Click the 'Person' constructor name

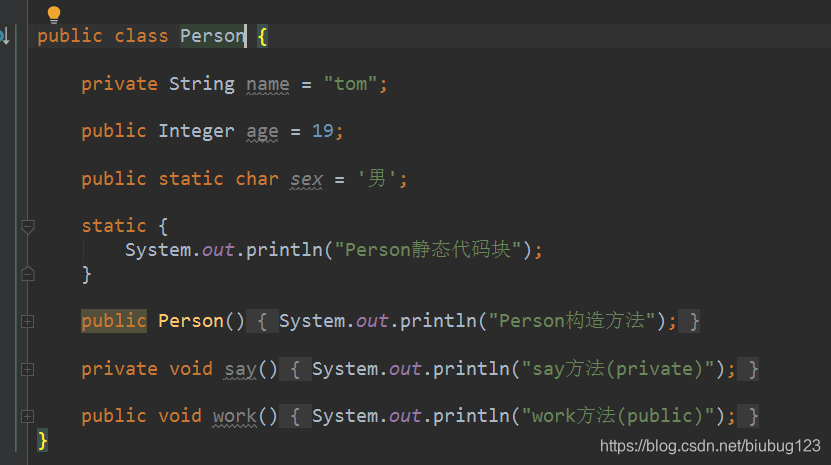coord(191,321)
